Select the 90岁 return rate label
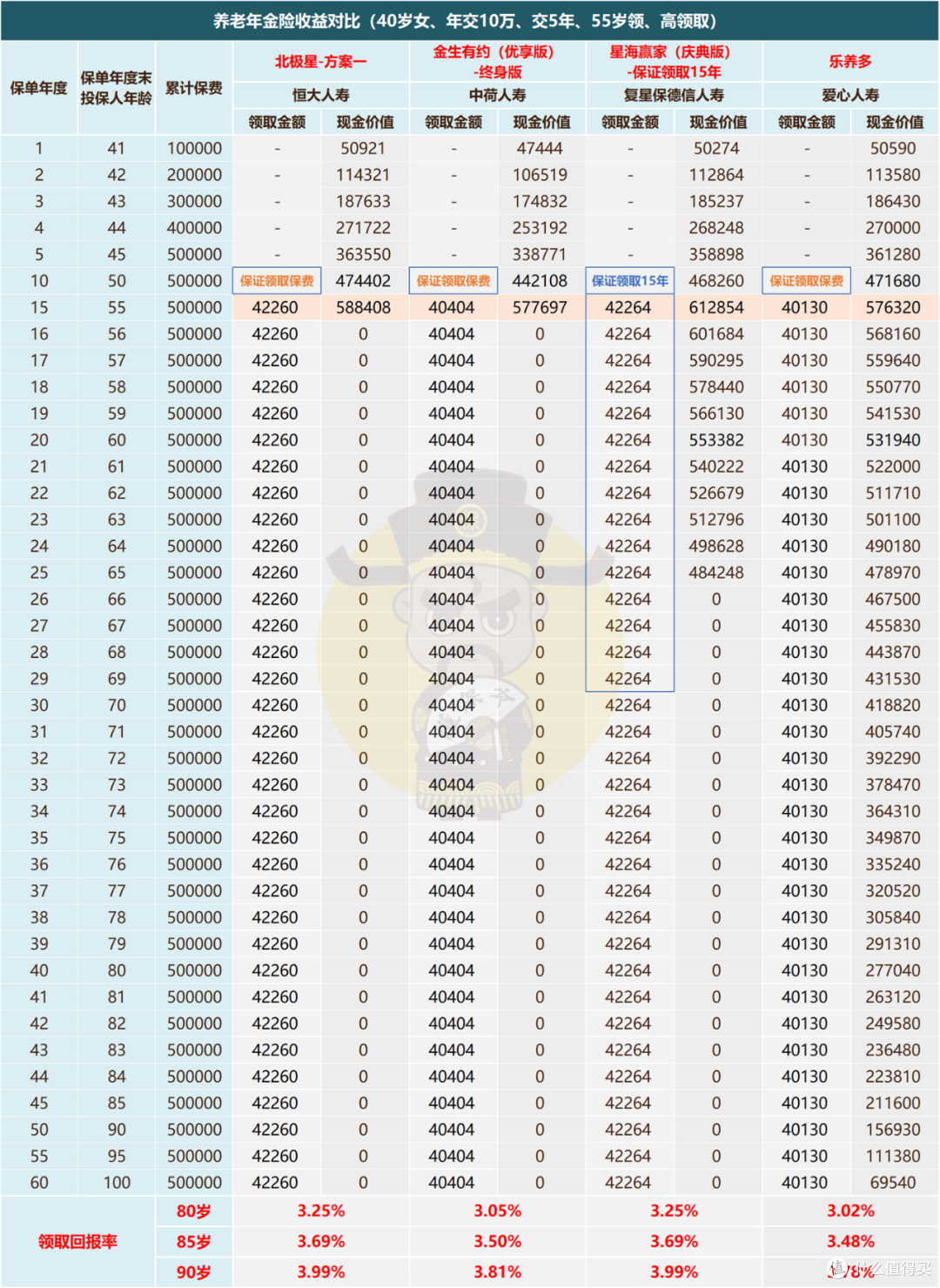The height and width of the screenshot is (1288, 940). 193,1272
